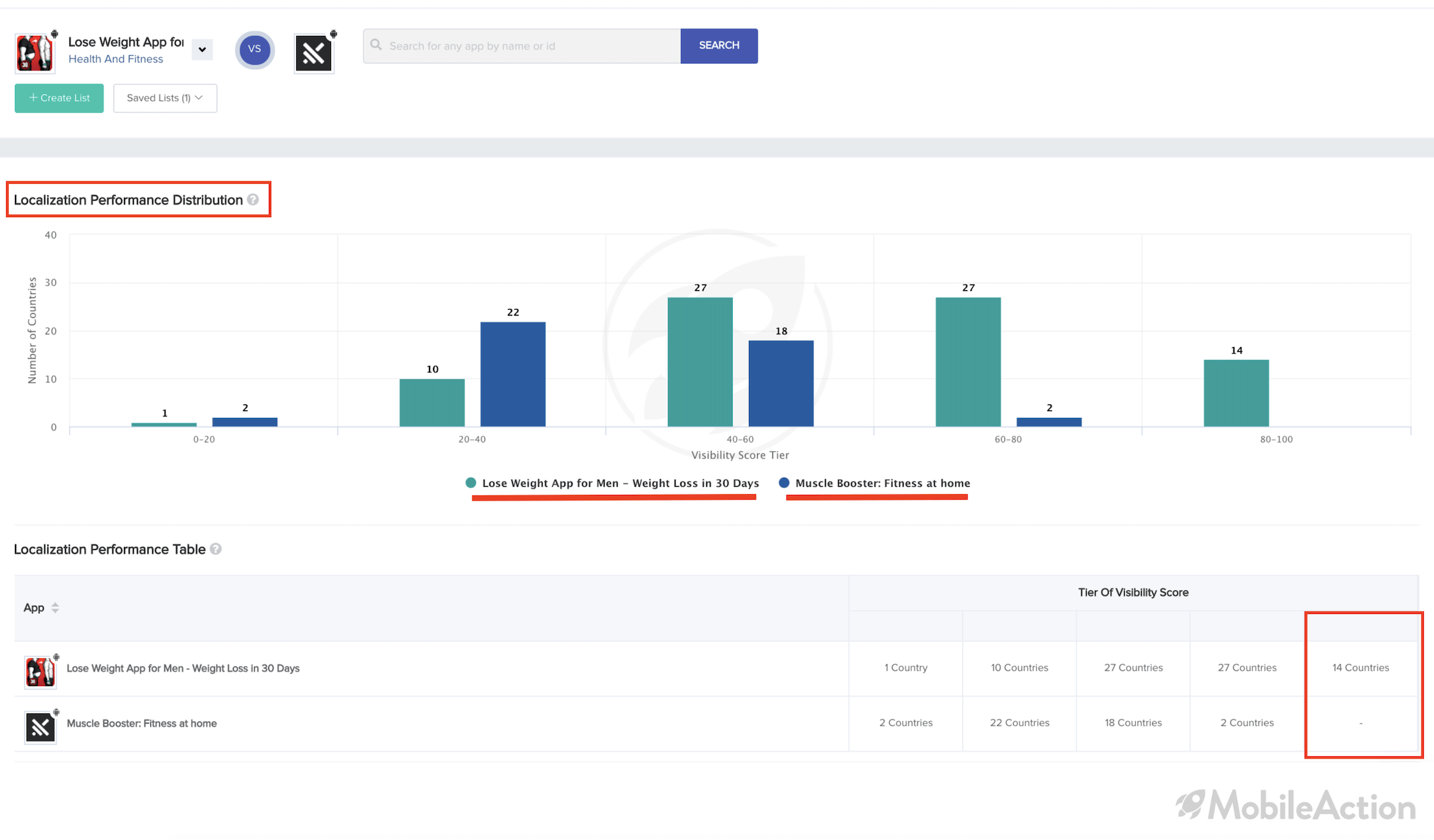Click the 'Tier Of Visibility Score' column header
Image resolution: width=1434 pixels, height=840 pixels.
point(1133,592)
